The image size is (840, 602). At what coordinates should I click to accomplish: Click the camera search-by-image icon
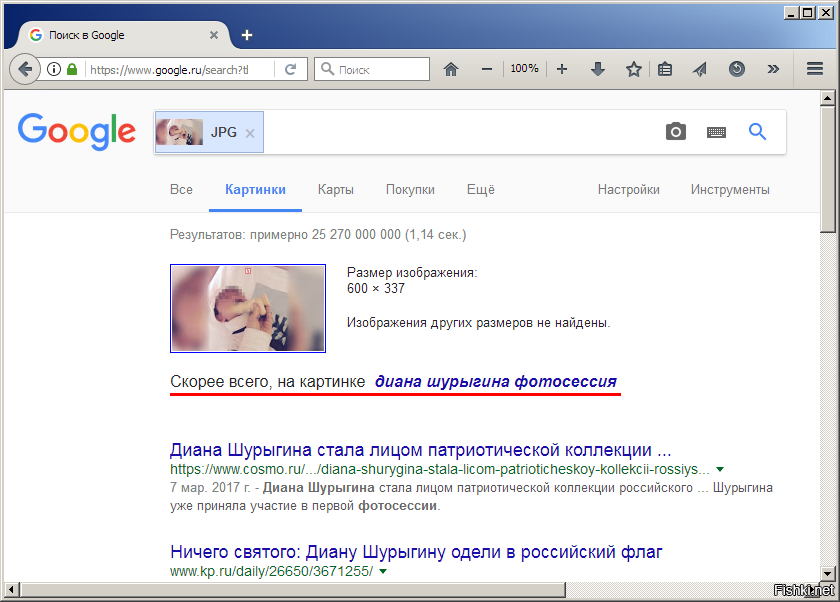676,132
